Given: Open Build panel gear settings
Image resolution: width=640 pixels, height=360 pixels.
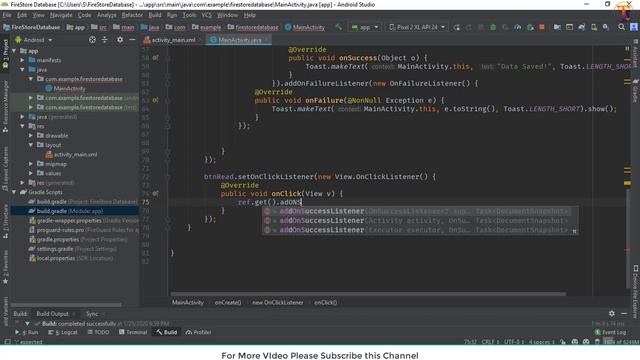Looking at the screenshot, I should click(x=611, y=313).
